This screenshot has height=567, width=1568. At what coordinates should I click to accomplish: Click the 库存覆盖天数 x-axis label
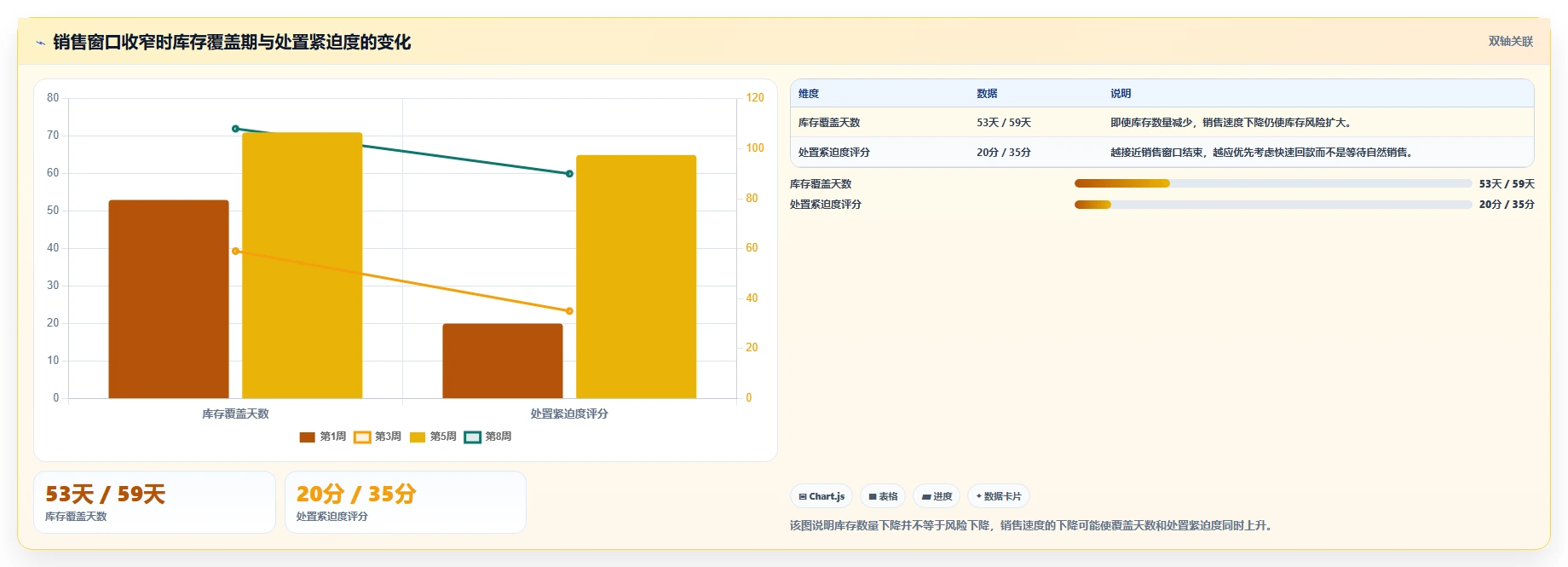click(235, 414)
